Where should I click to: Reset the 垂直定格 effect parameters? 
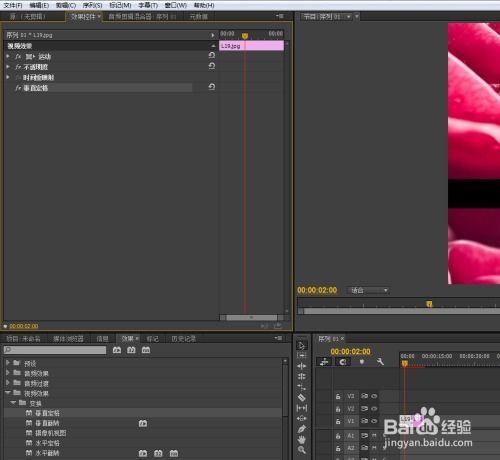[212, 87]
